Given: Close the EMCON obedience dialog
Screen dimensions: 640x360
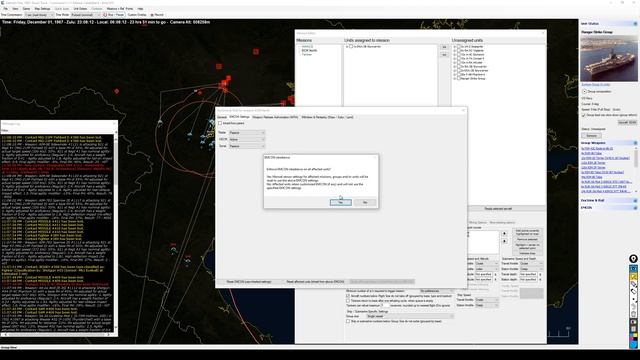Looking at the screenshot, I should pyautogui.click(x=375, y=157).
